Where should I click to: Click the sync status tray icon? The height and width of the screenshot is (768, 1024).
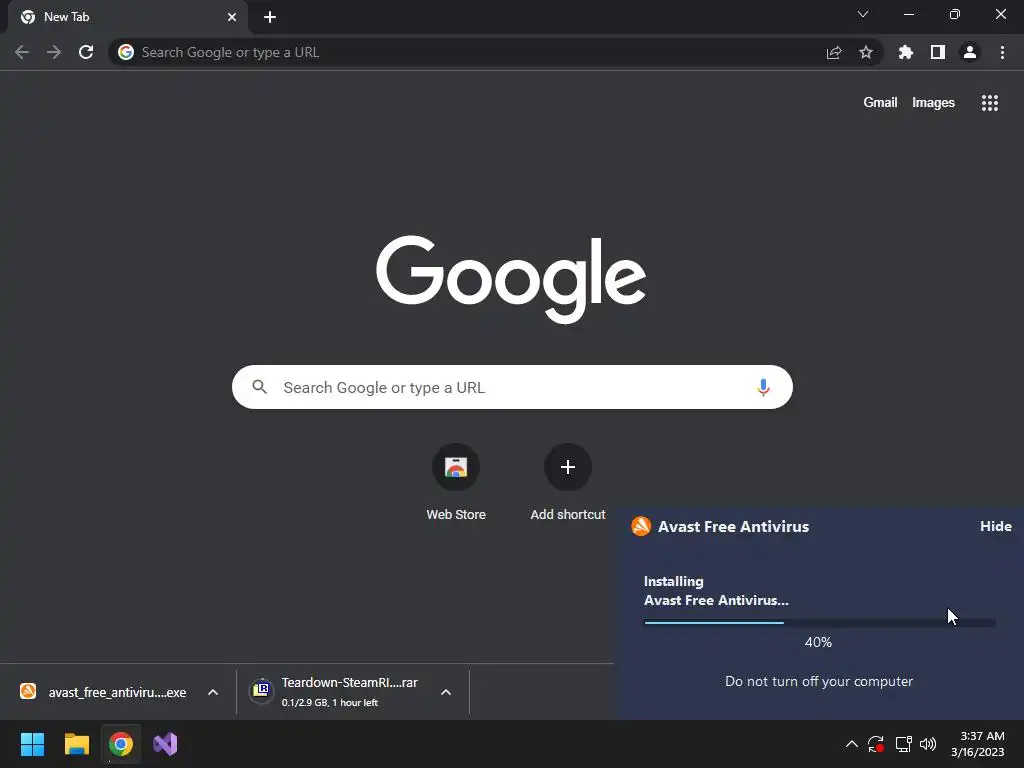[876, 744]
